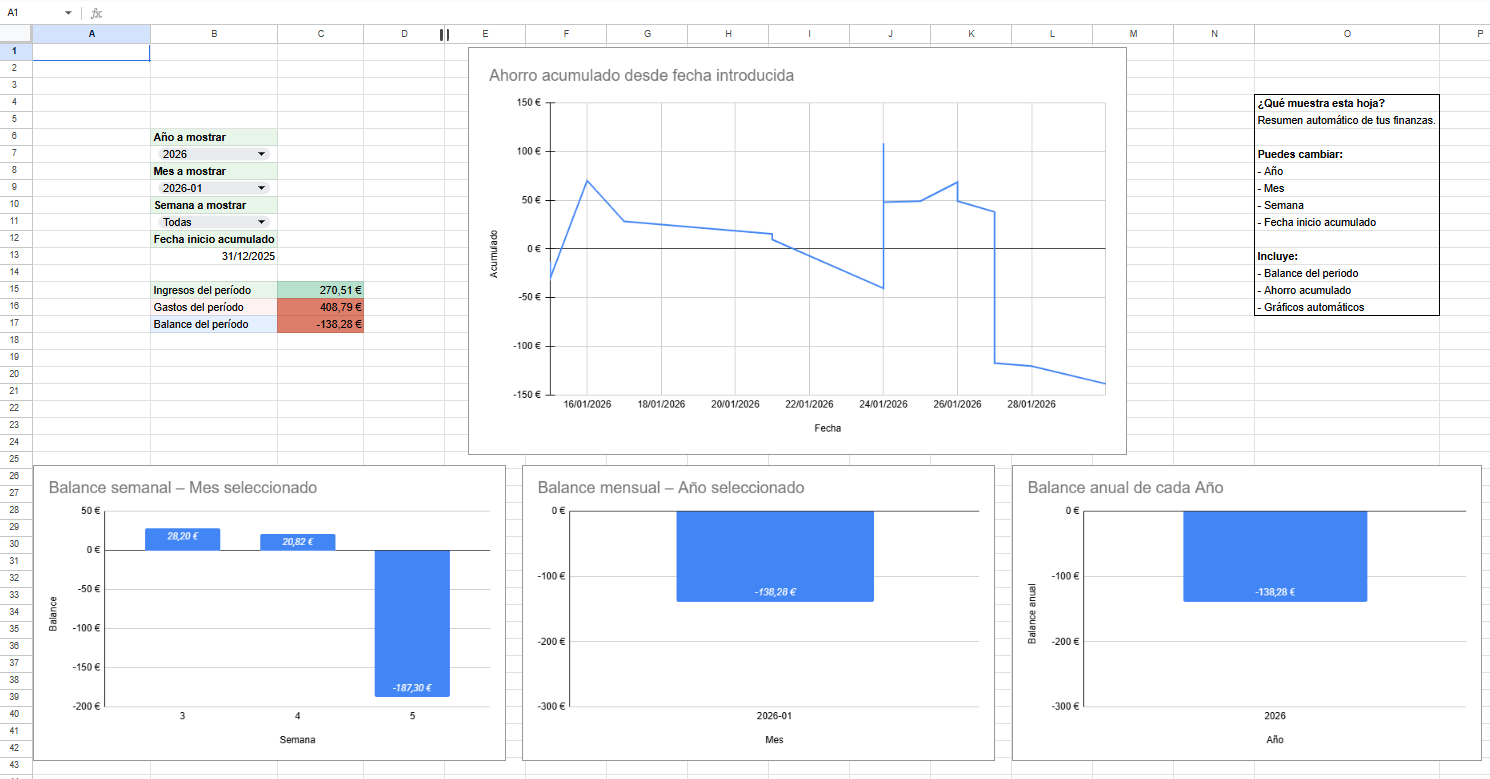Select the green "Ingresos del período" value cell
Viewport: 1490px width, 779px height.
tap(320, 289)
